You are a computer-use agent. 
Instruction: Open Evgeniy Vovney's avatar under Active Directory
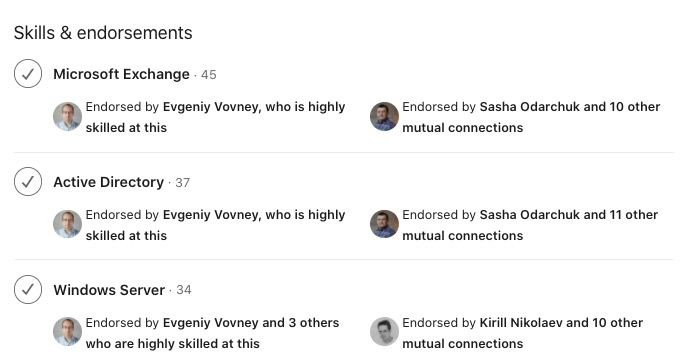(x=67, y=224)
